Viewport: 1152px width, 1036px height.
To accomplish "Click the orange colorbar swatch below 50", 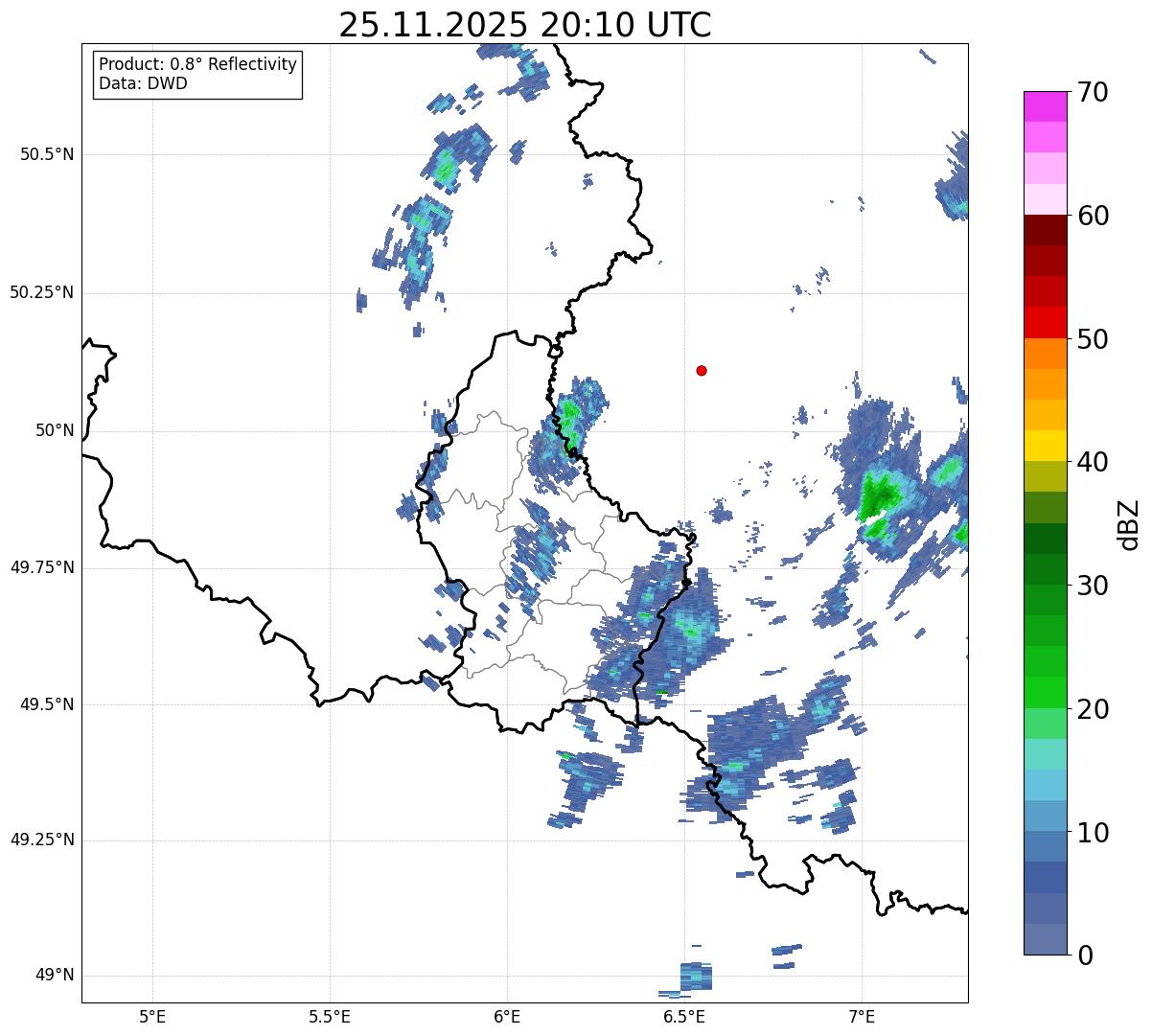I will pyautogui.click(x=1046, y=353).
